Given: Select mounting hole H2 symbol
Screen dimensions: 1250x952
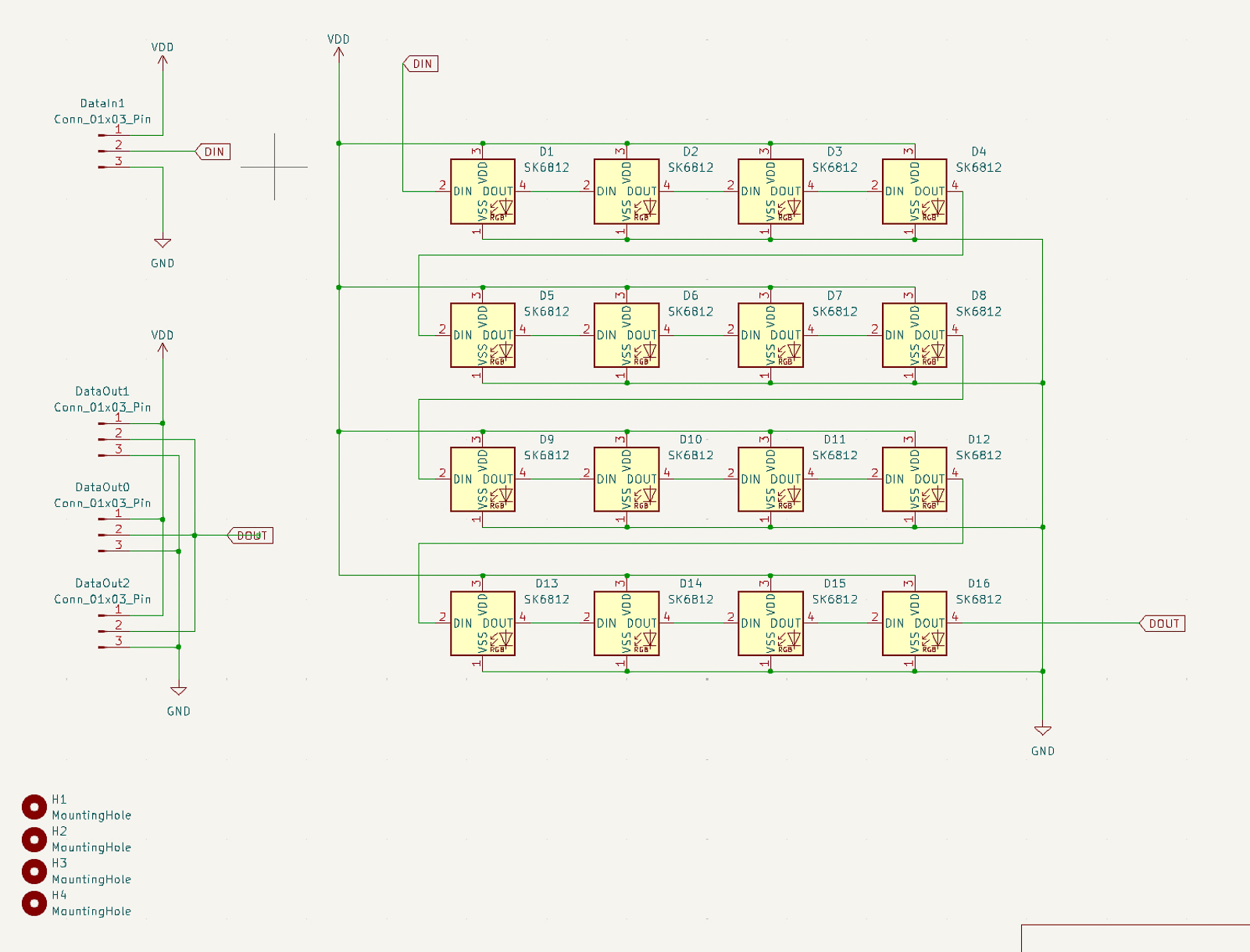Looking at the screenshot, I should [x=34, y=839].
